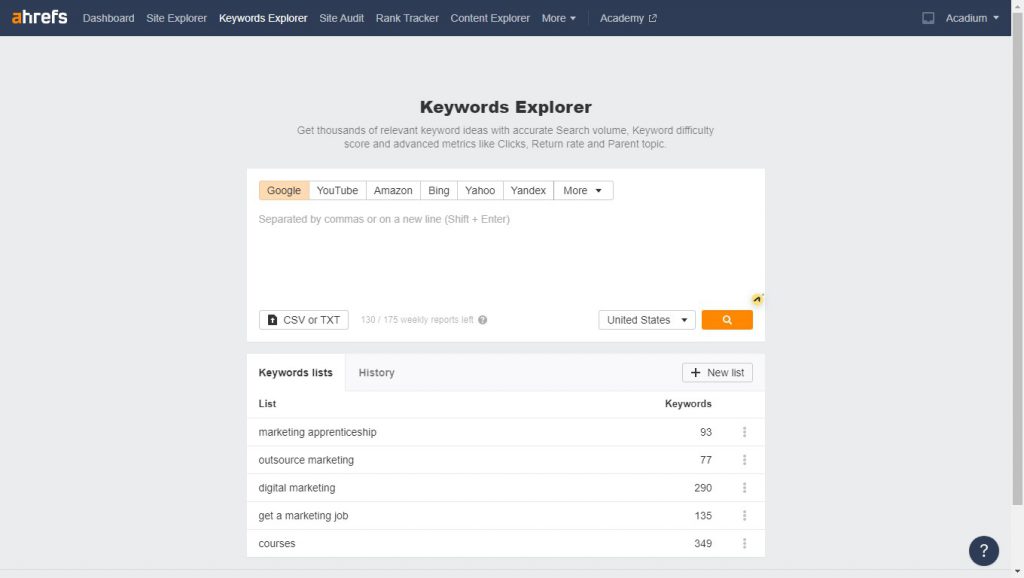Image resolution: width=1024 pixels, height=578 pixels.
Task: Open the notifications screen icon near Acadium
Action: coord(928,18)
